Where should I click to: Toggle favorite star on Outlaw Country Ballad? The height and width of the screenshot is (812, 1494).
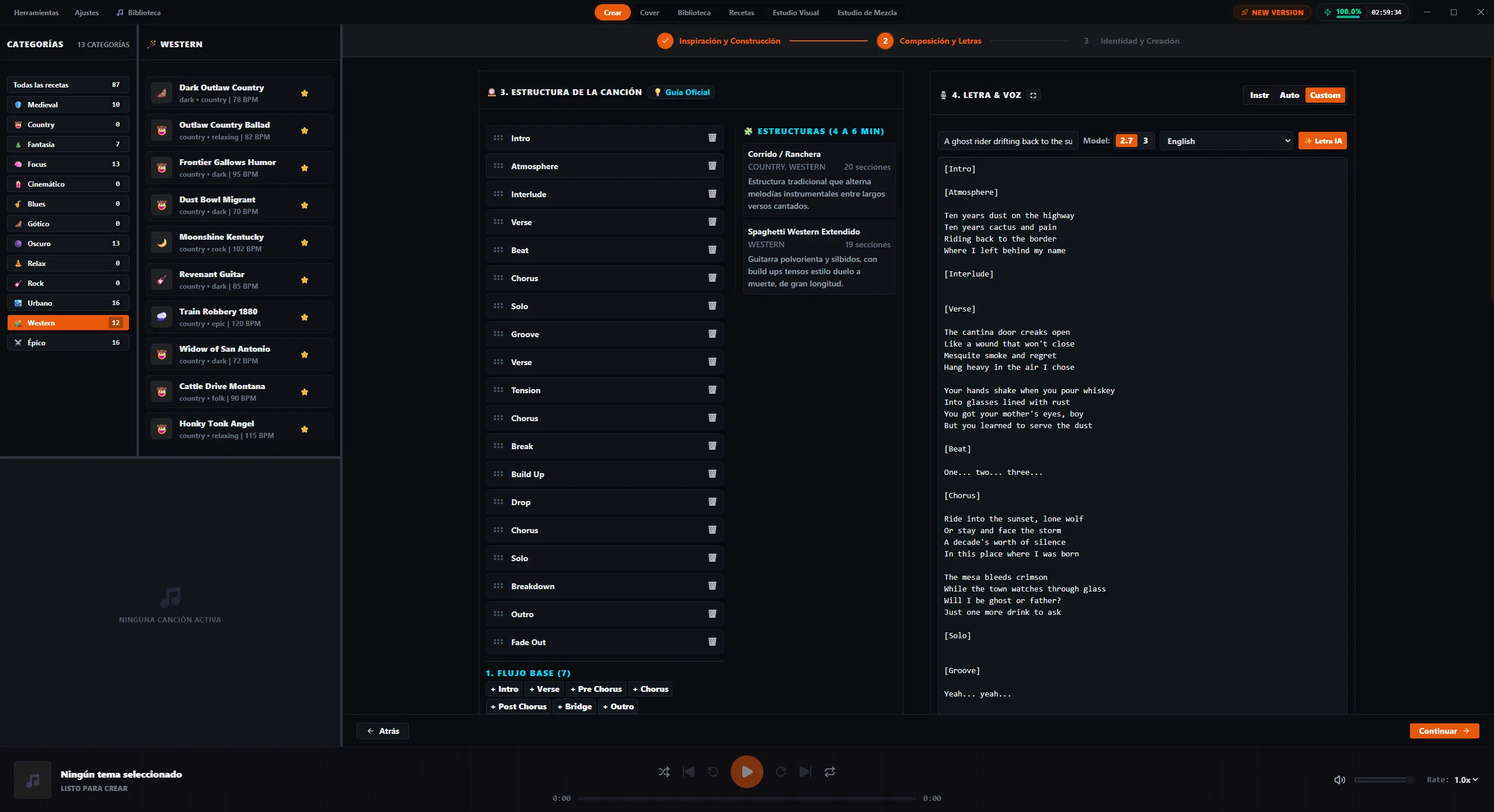coord(304,131)
